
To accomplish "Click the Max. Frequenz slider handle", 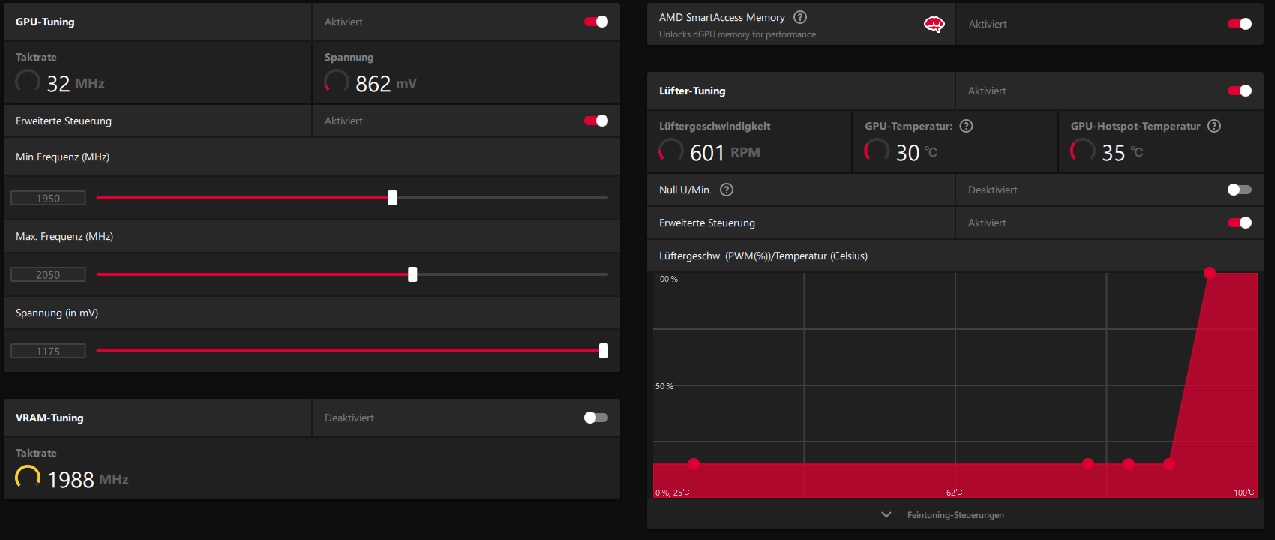I will [x=413, y=274].
